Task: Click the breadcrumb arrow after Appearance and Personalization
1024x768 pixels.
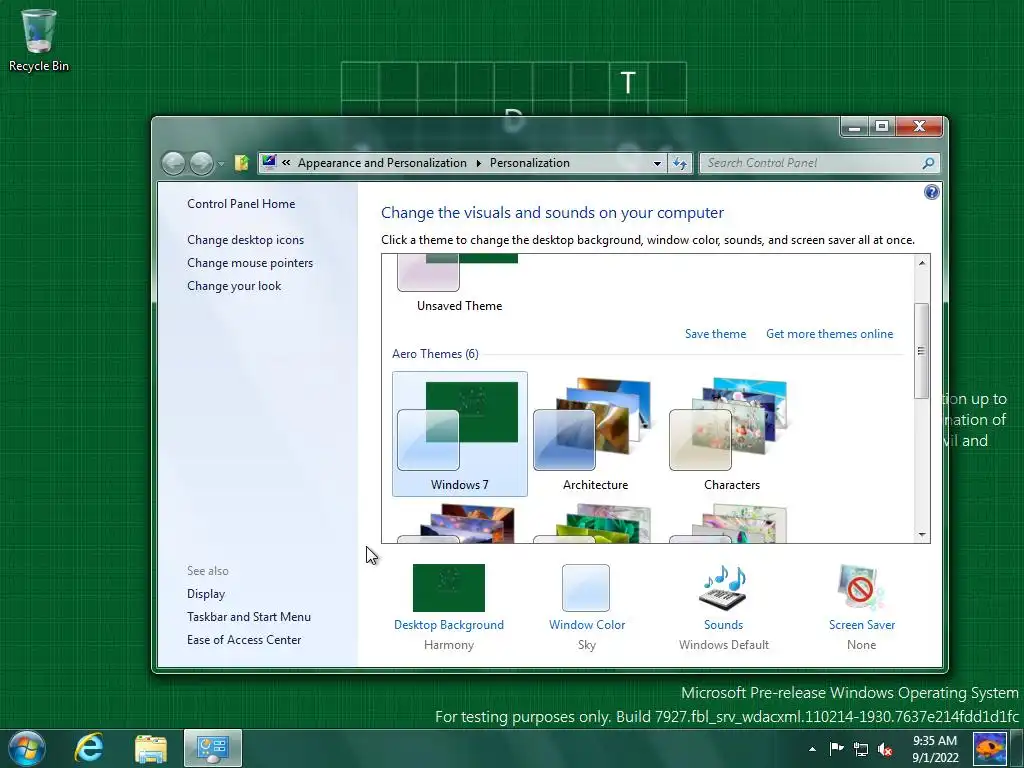Action: point(478,163)
